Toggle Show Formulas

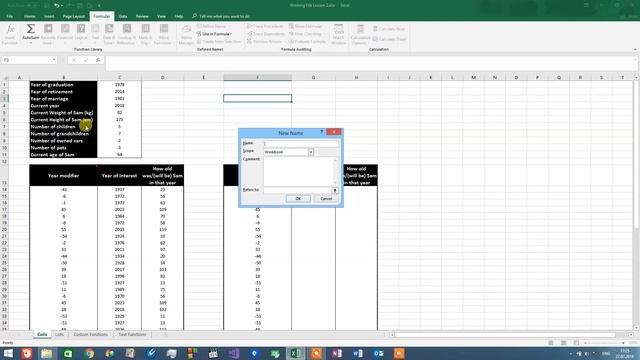point(305,26)
